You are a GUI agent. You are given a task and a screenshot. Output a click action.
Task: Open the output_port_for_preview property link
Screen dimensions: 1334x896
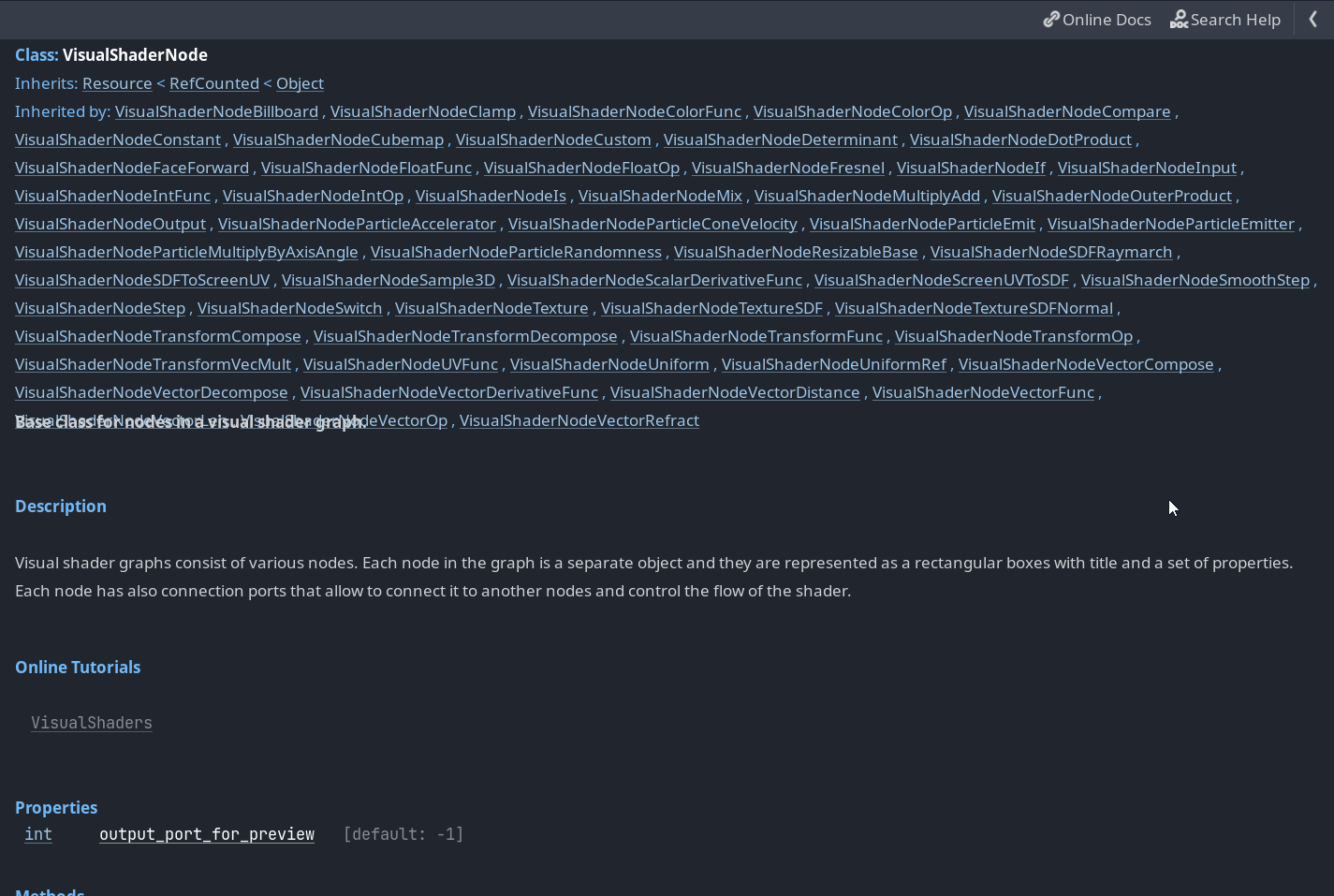point(206,834)
